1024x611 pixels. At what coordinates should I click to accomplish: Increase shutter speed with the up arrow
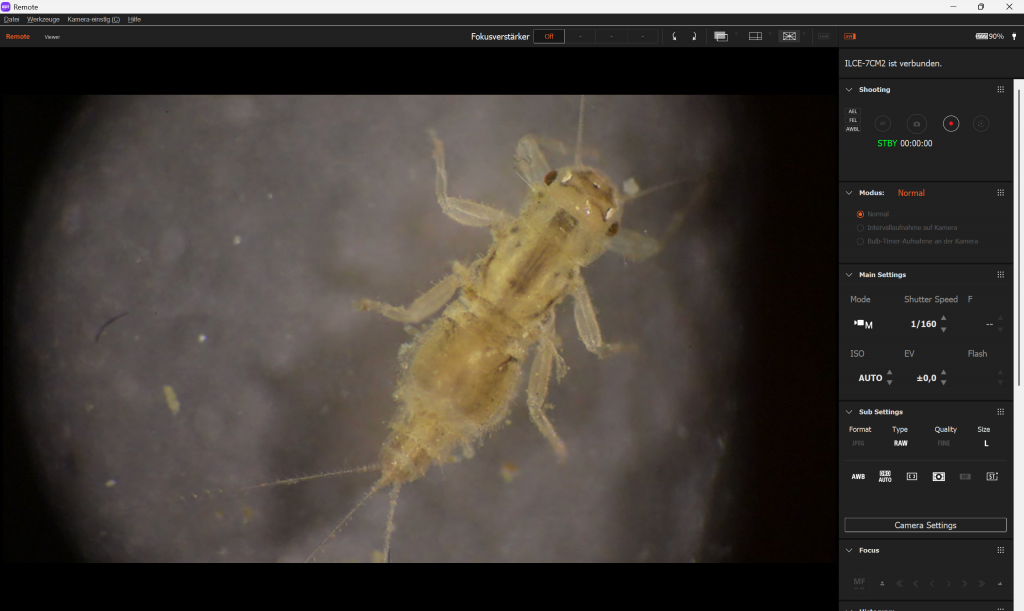(944, 318)
